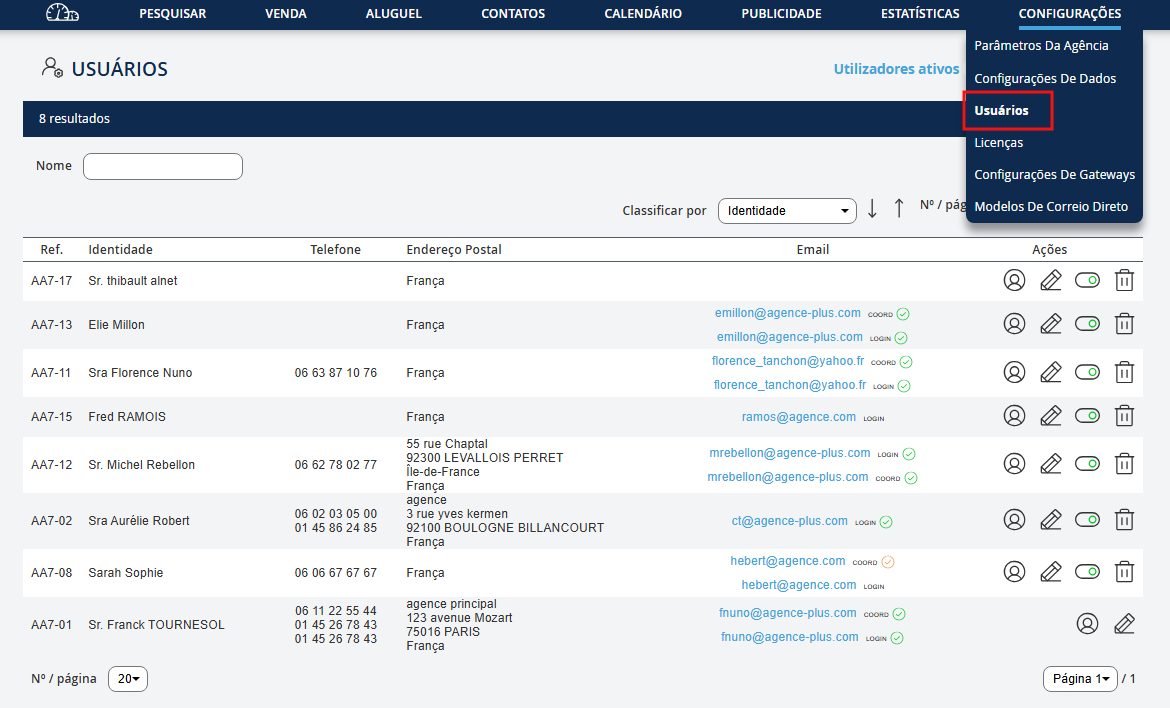Disable the Fred RAMOIS active toggle
Image resolution: width=1170 pixels, height=708 pixels.
click(x=1087, y=416)
